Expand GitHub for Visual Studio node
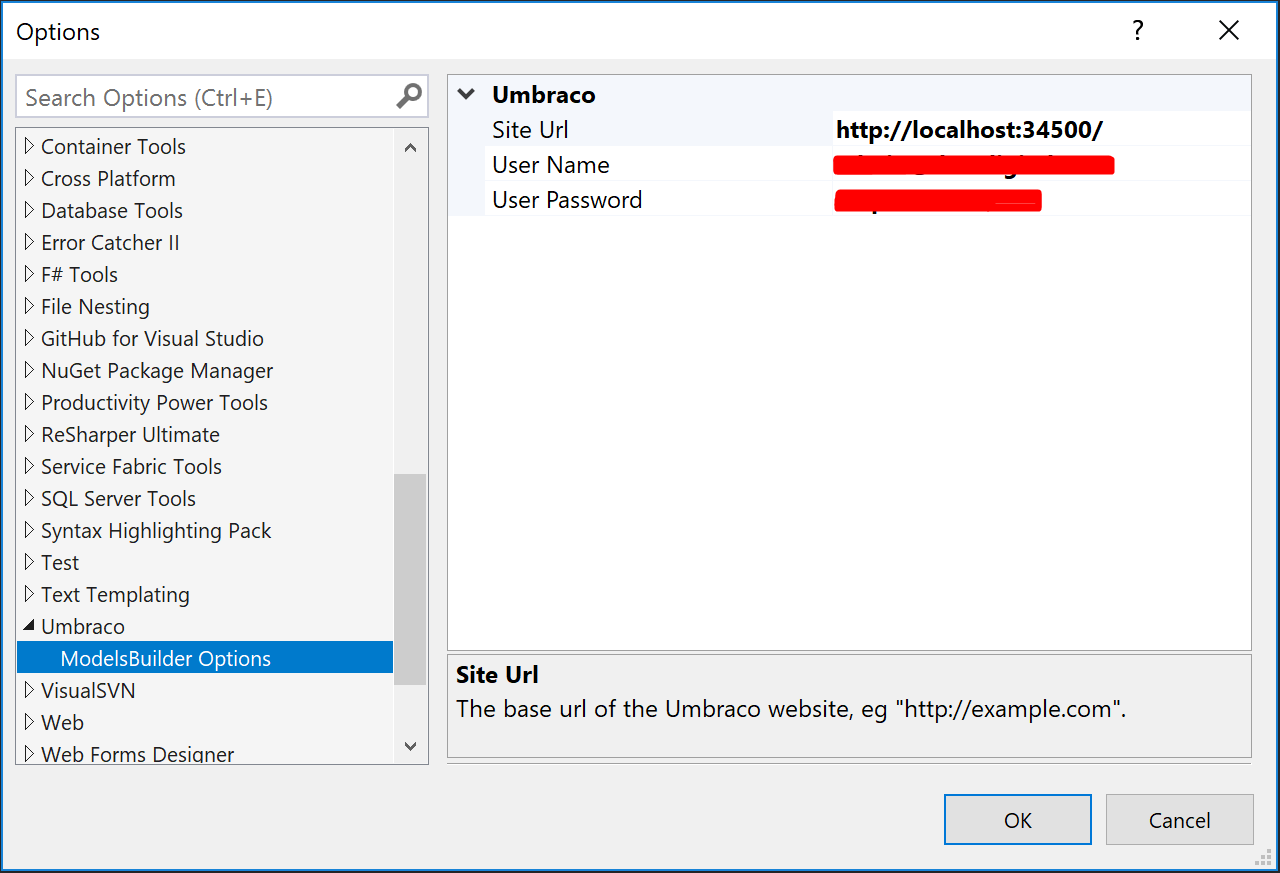 pos(29,338)
